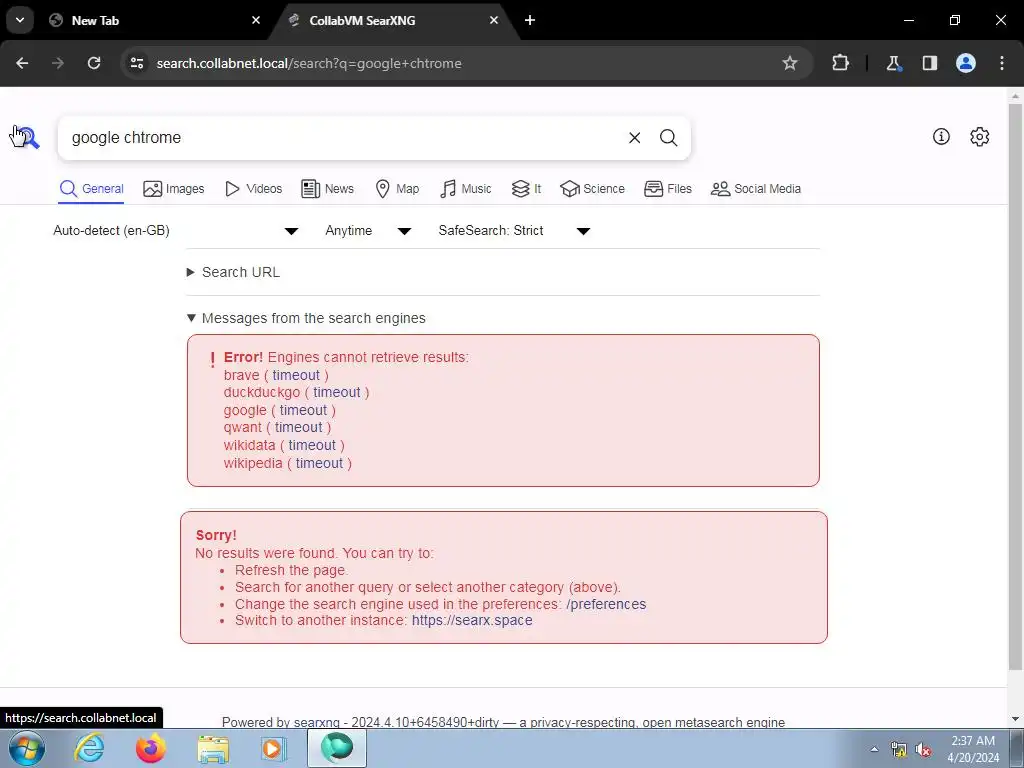The width and height of the screenshot is (1024, 768).
Task: Toggle the browser side panel
Action: 929,63
